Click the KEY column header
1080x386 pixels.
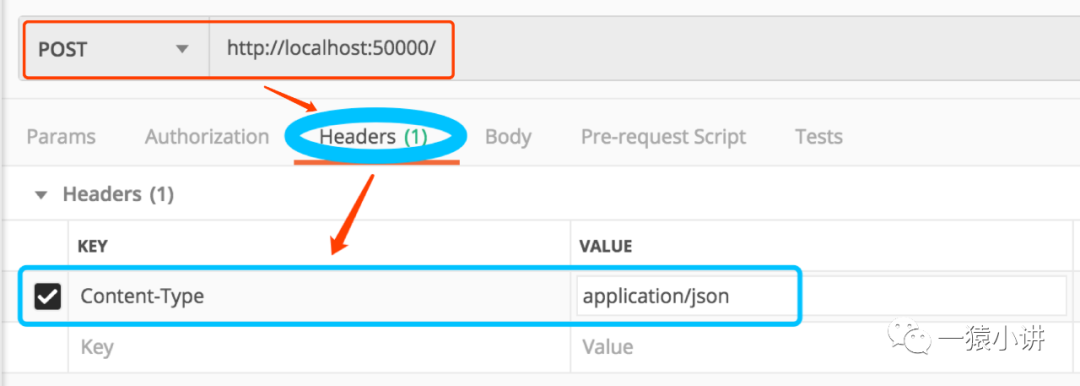[x=93, y=246]
